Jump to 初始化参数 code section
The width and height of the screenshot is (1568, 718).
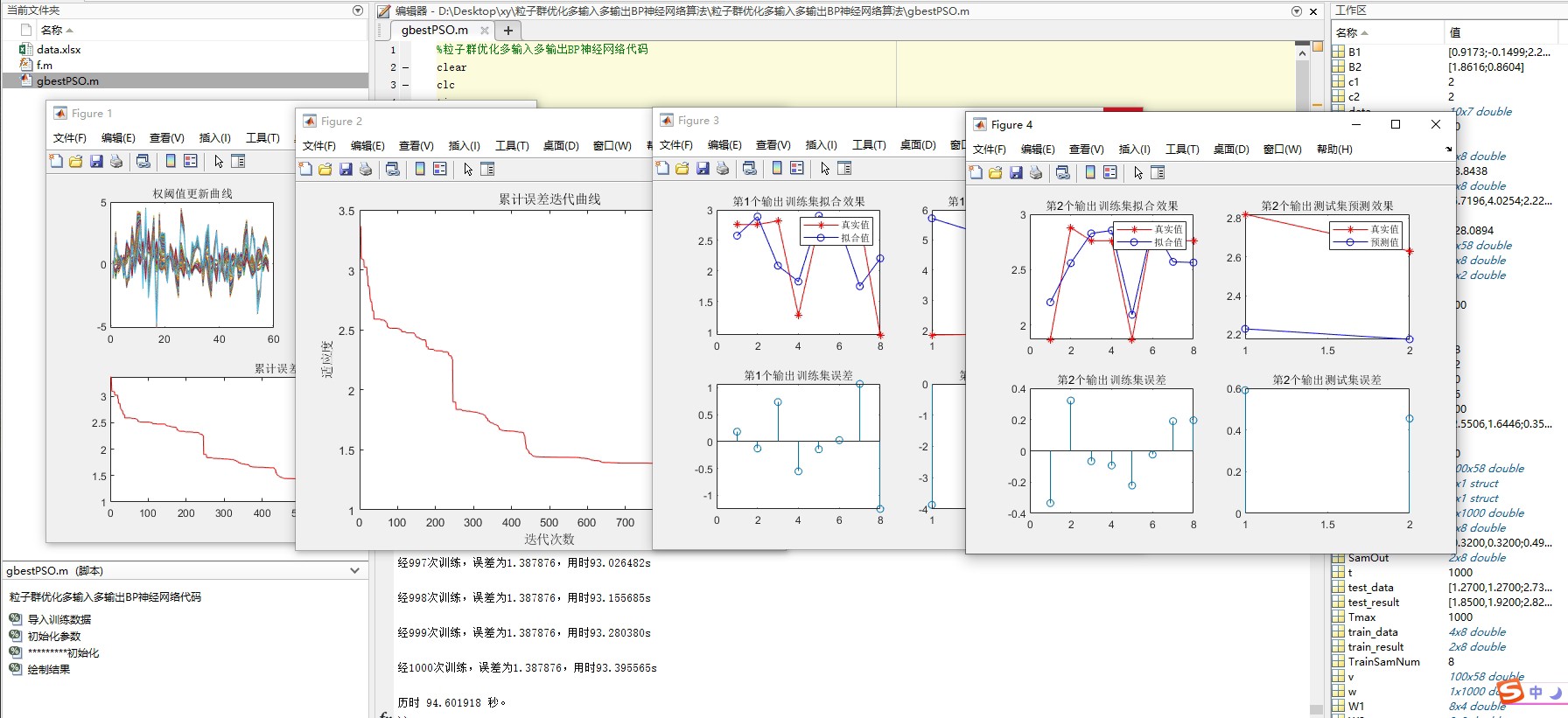point(54,637)
